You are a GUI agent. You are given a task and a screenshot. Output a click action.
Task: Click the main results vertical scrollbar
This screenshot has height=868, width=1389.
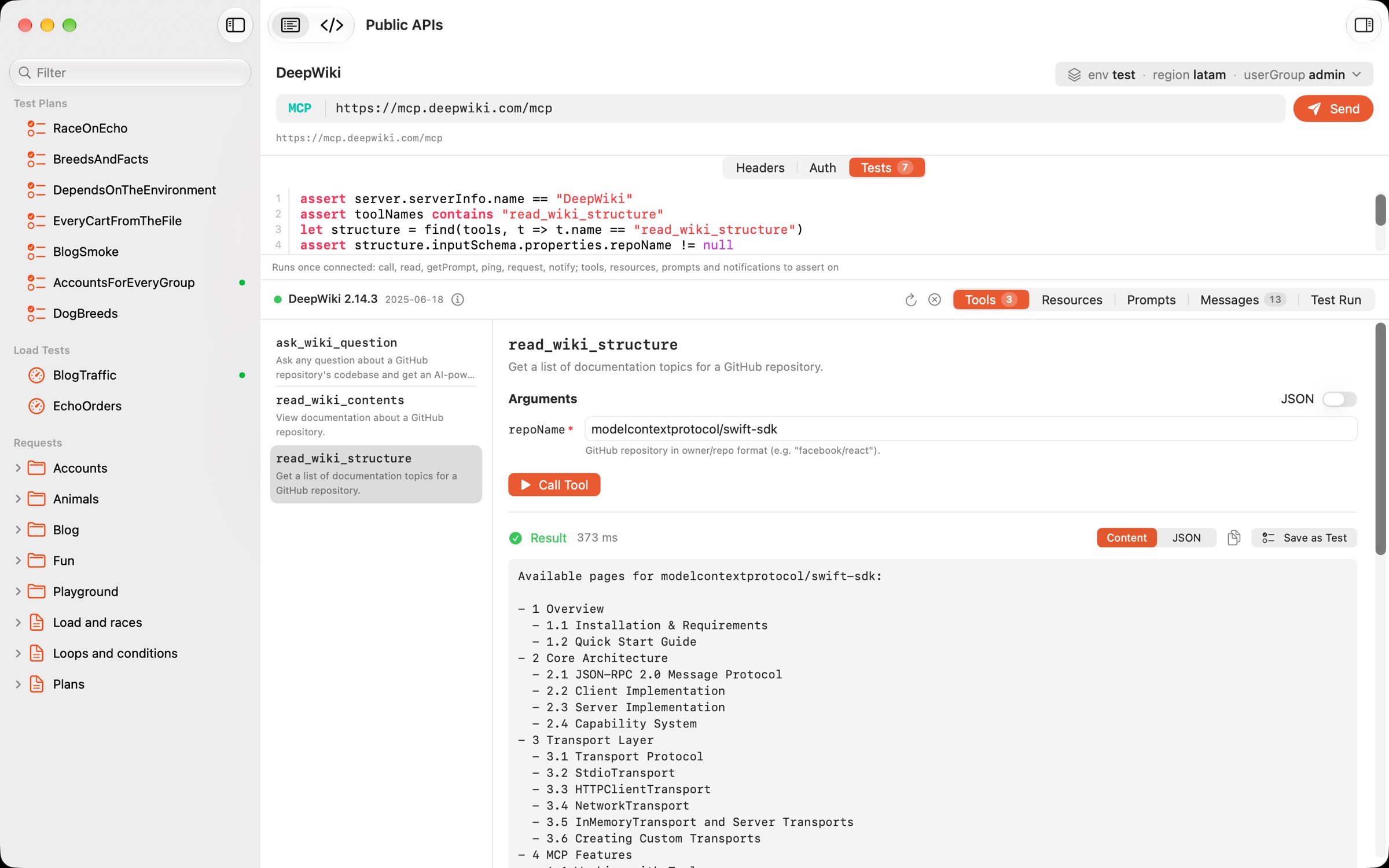click(1380, 439)
